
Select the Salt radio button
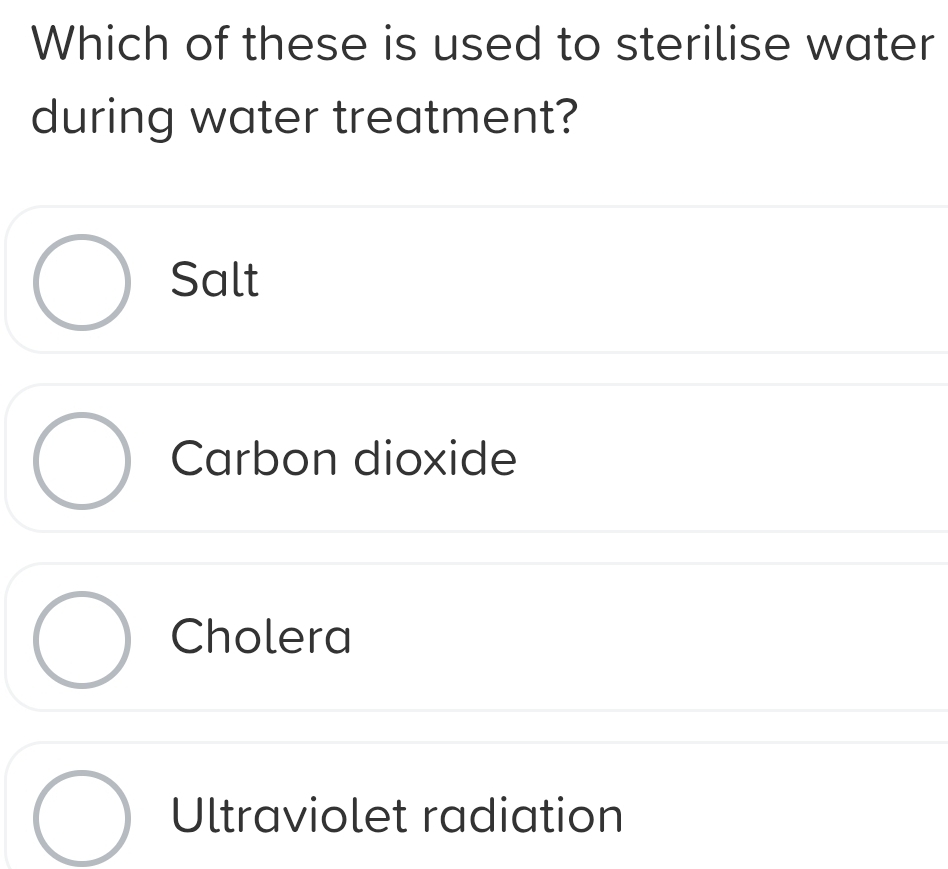[83, 282]
